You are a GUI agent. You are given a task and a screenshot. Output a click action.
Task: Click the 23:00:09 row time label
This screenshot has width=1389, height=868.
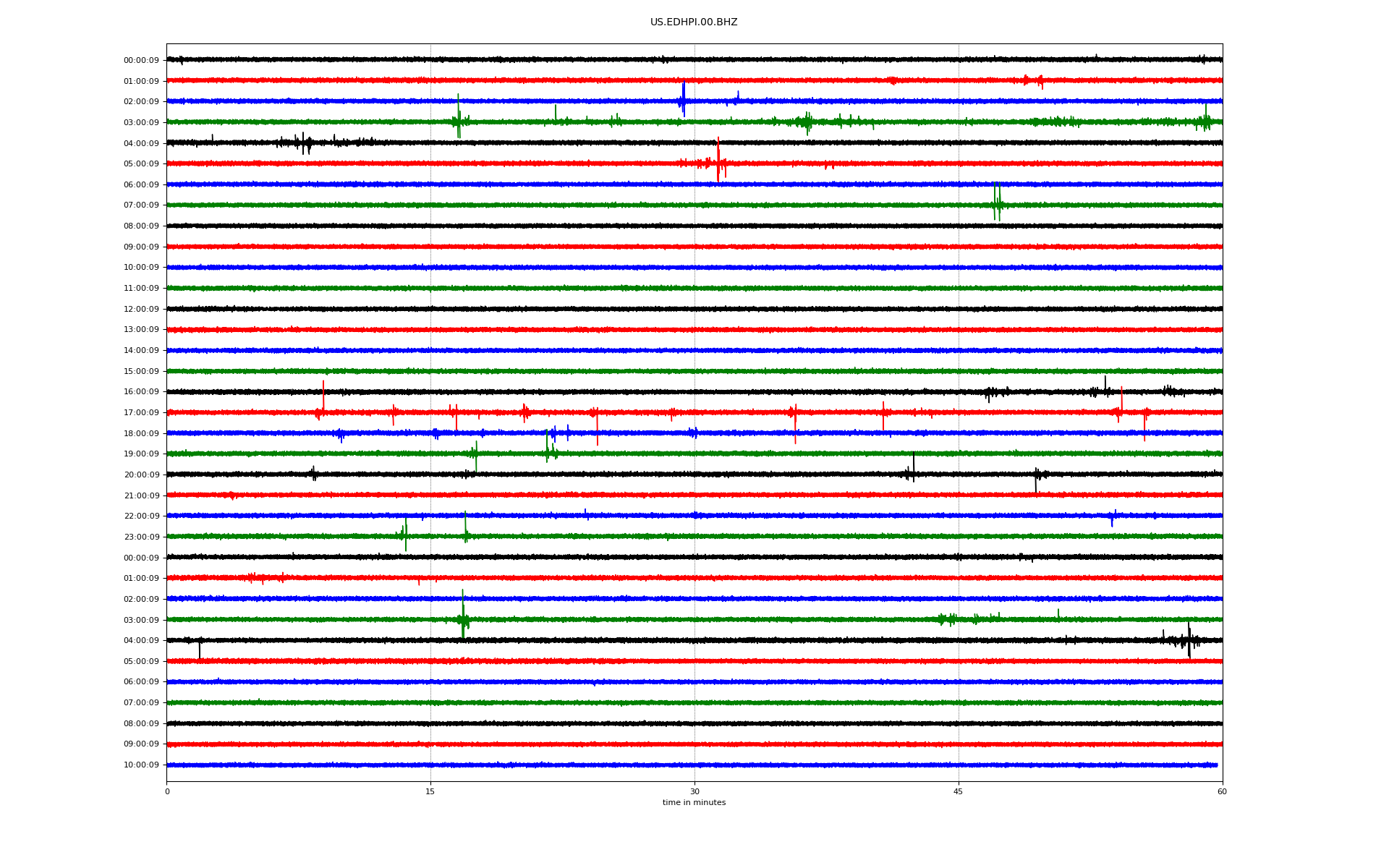coord(141,537)
